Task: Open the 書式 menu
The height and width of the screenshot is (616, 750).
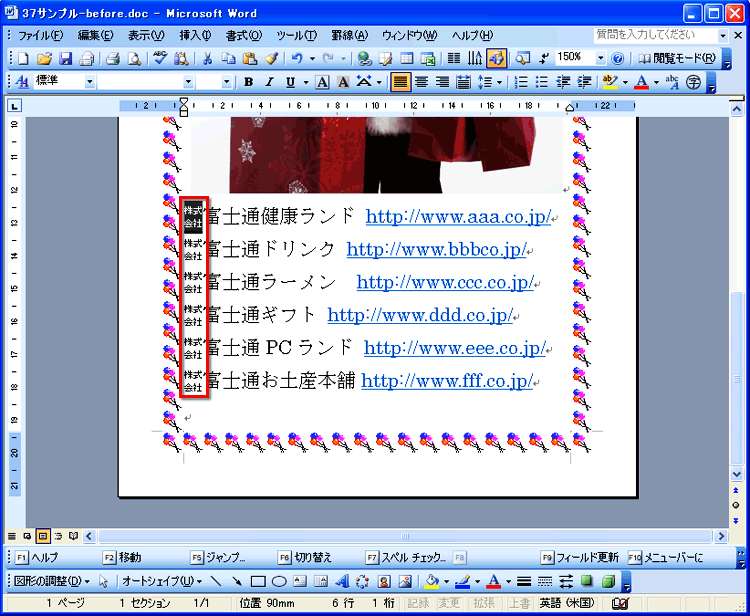Action: click(x=244, y=35)
